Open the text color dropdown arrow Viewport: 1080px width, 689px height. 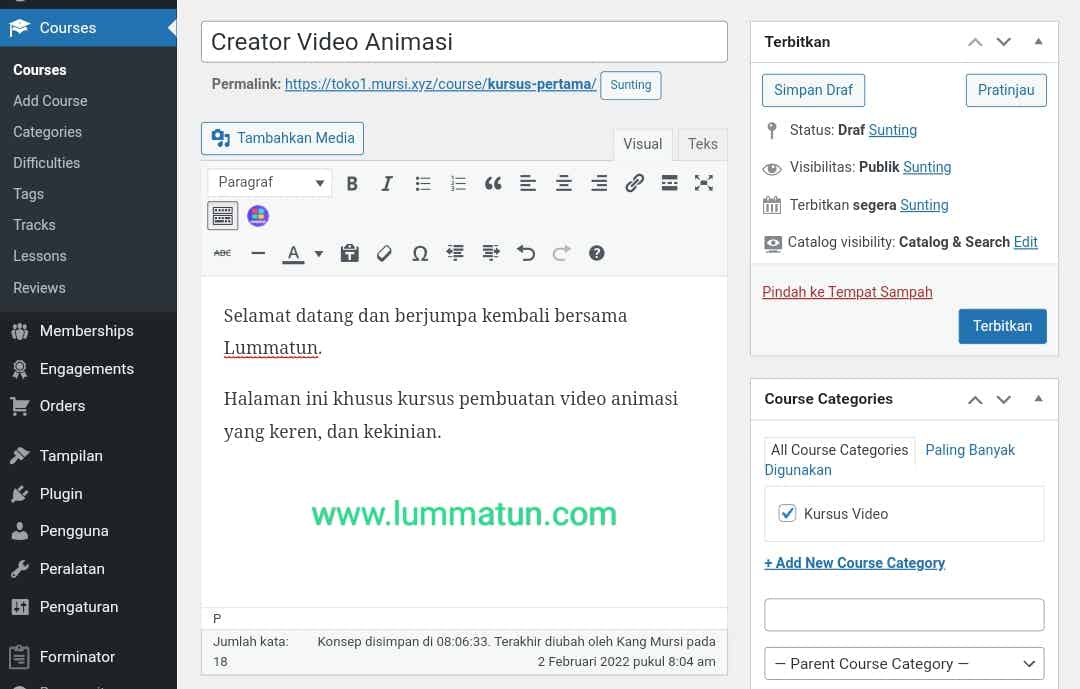tap(319, 254)
